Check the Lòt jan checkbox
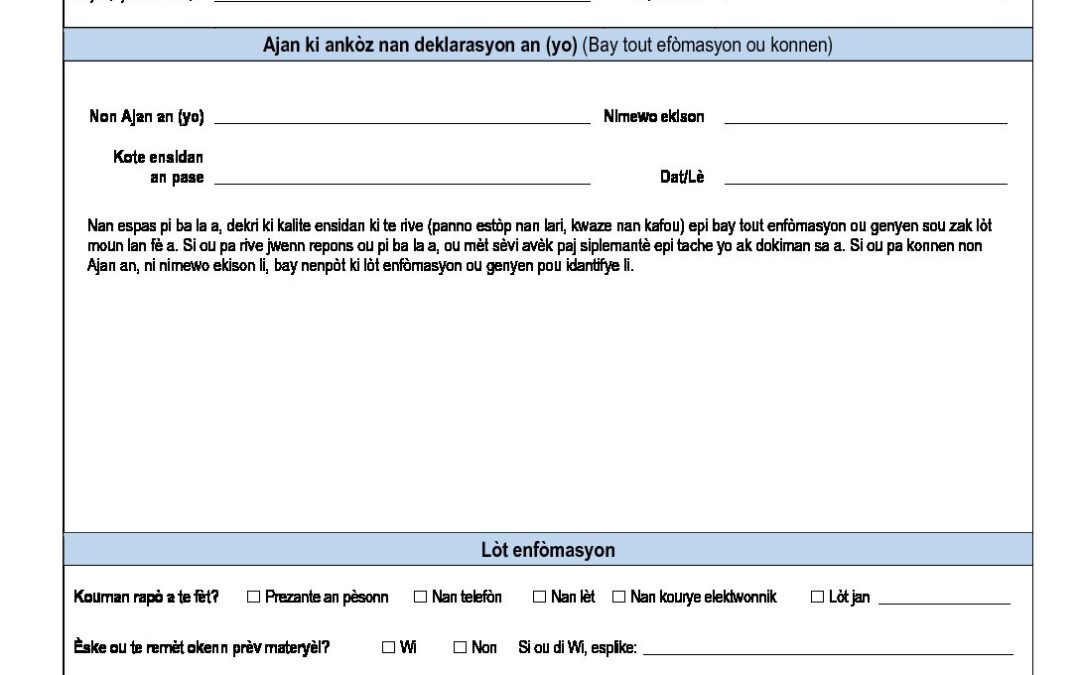This screenshot has height=675, width=1080. [817, 597]
